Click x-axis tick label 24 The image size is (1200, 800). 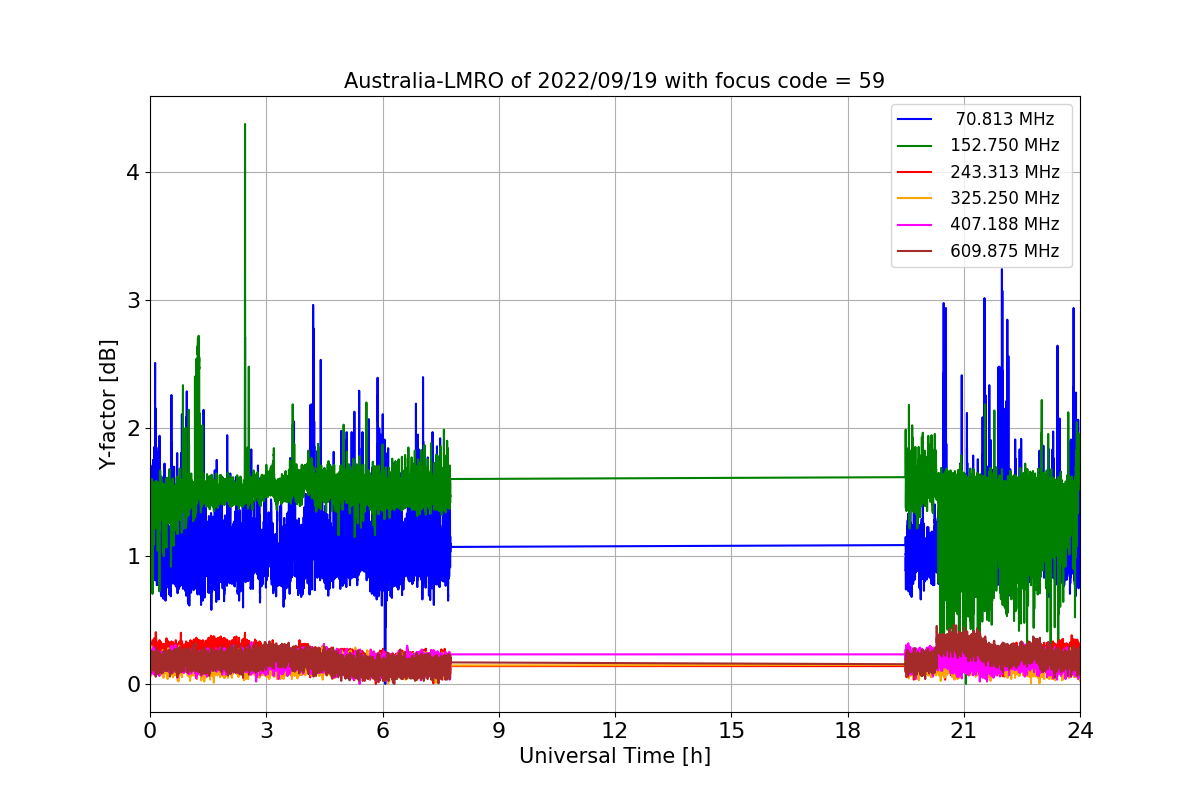pos(1080,730)
